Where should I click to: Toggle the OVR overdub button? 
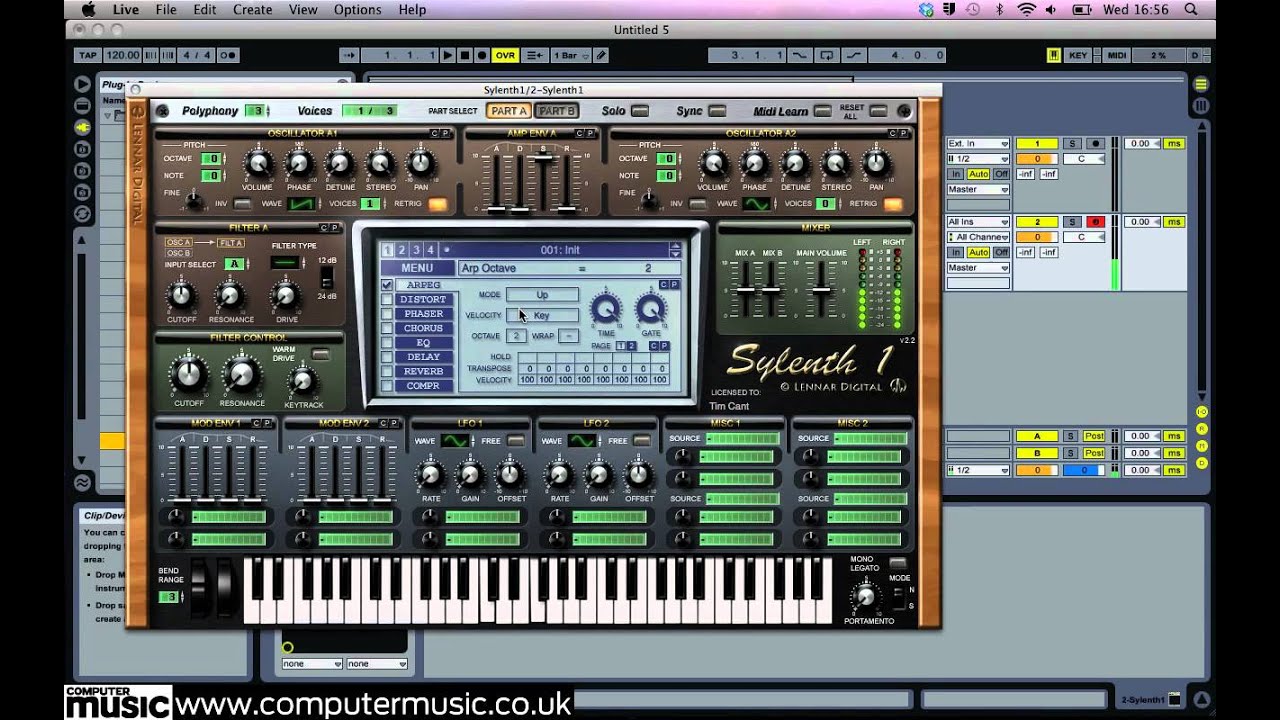[x=505, y=56]
